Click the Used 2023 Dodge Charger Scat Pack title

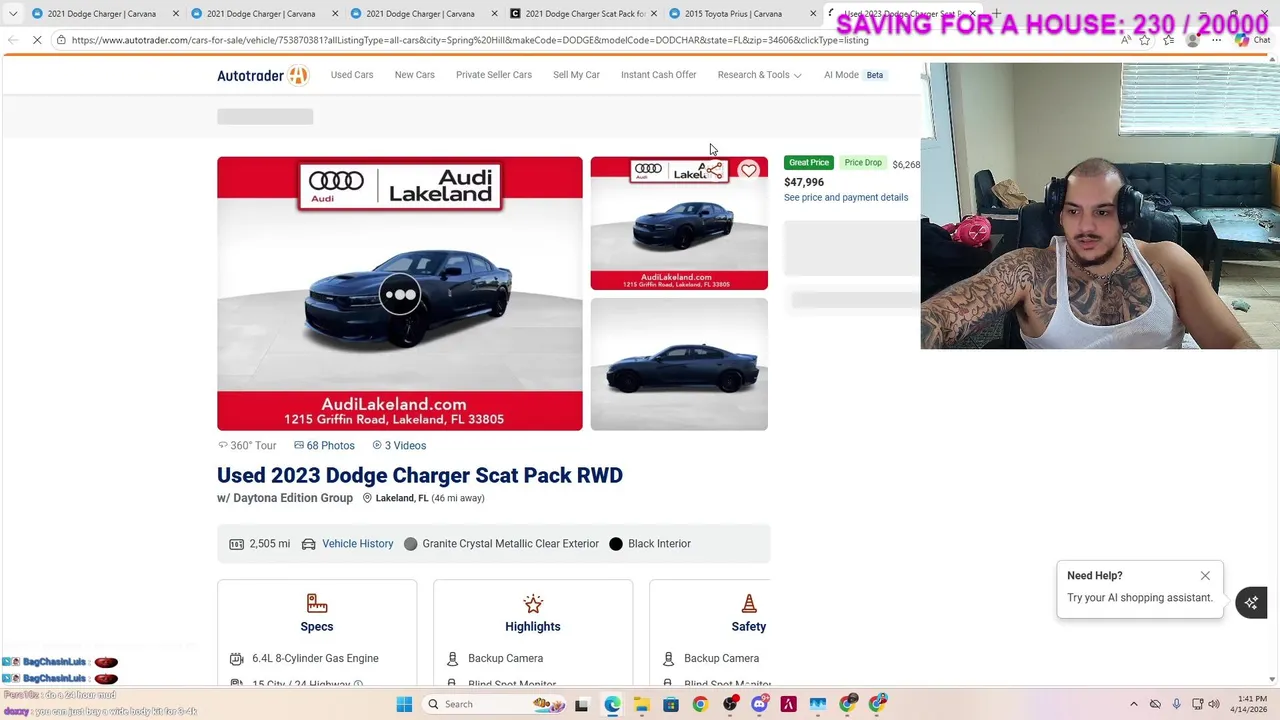click(x=420, y=475)
